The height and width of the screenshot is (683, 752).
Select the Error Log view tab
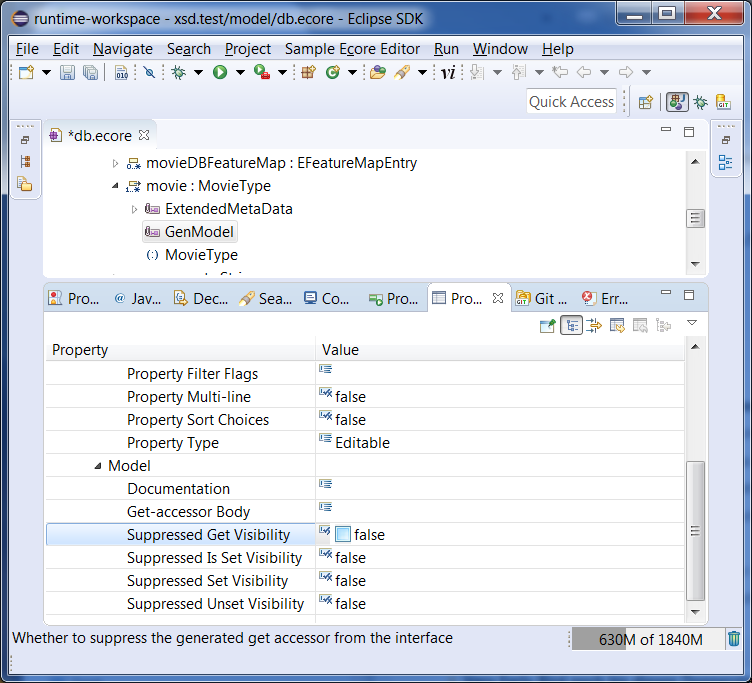(x=605, y=299)
